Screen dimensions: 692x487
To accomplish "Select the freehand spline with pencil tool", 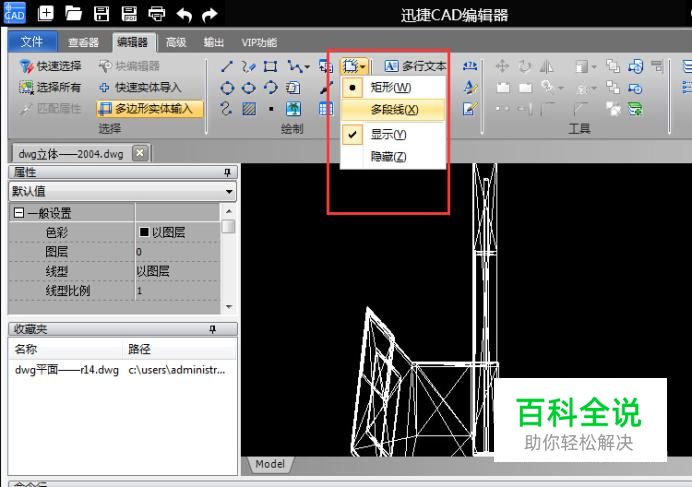I will point(248,67).
